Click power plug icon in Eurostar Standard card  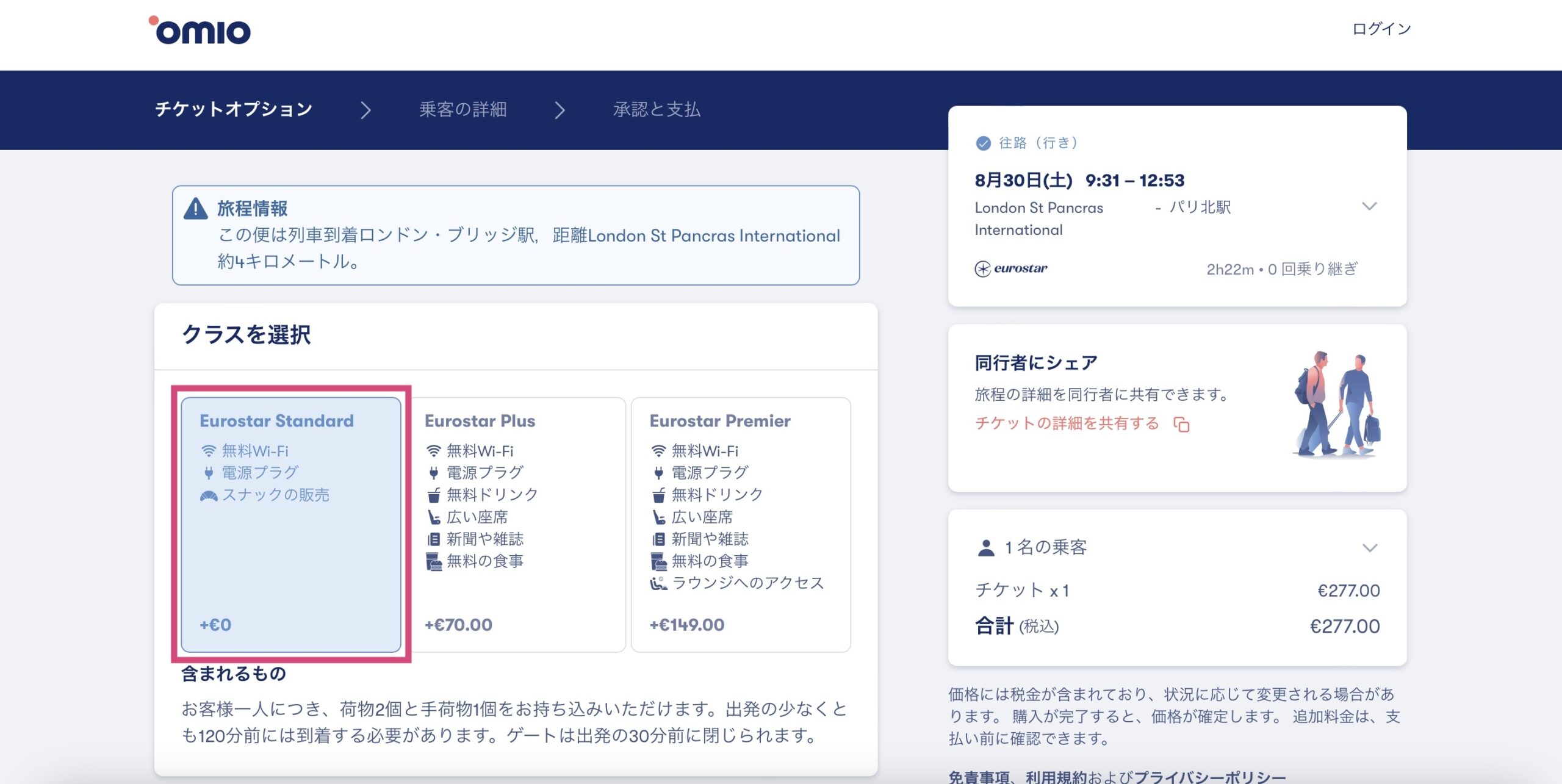[x=209, y=472]
